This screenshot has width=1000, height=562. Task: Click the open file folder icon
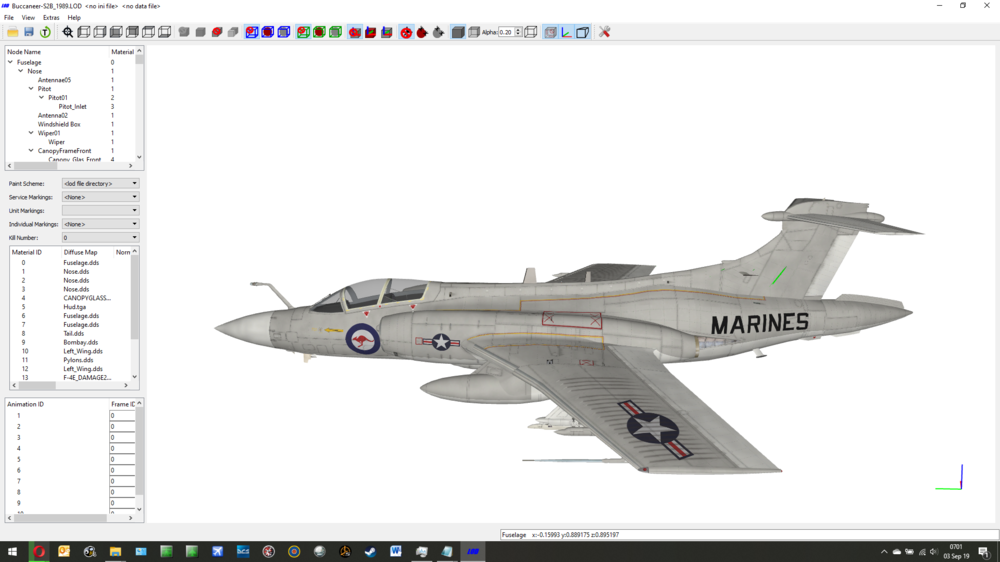[x=13, y=32]
